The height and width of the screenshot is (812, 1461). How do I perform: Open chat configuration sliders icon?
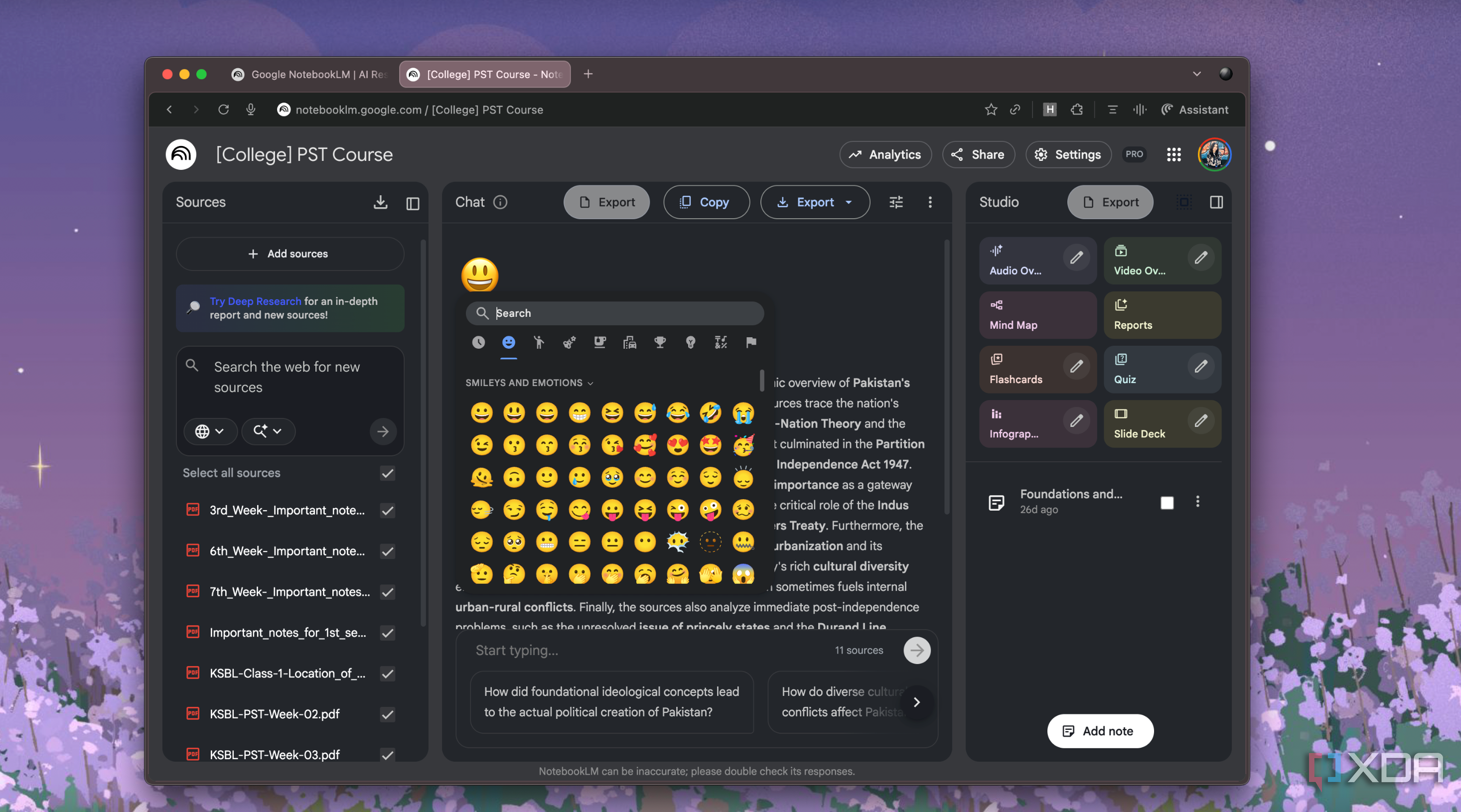896,202
